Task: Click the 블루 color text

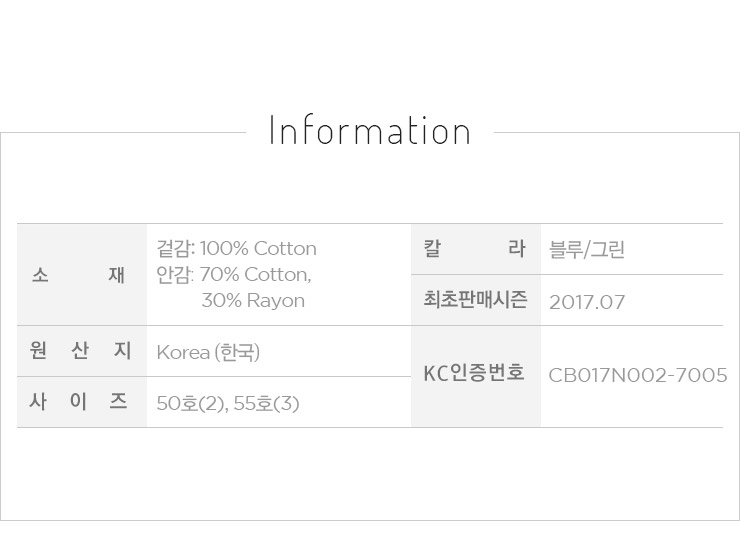Action: point(565,250)
